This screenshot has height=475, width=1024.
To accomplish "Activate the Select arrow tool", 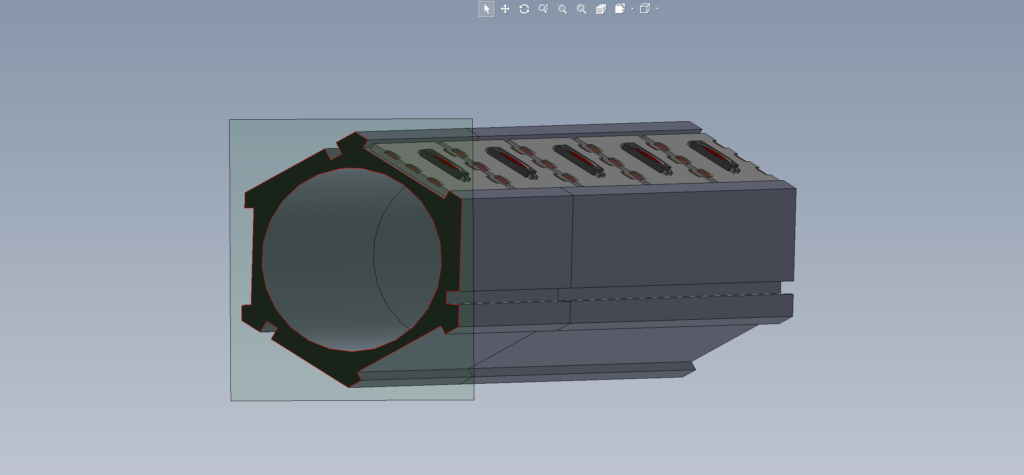I will pyautogui.click(x=486, y=9).
